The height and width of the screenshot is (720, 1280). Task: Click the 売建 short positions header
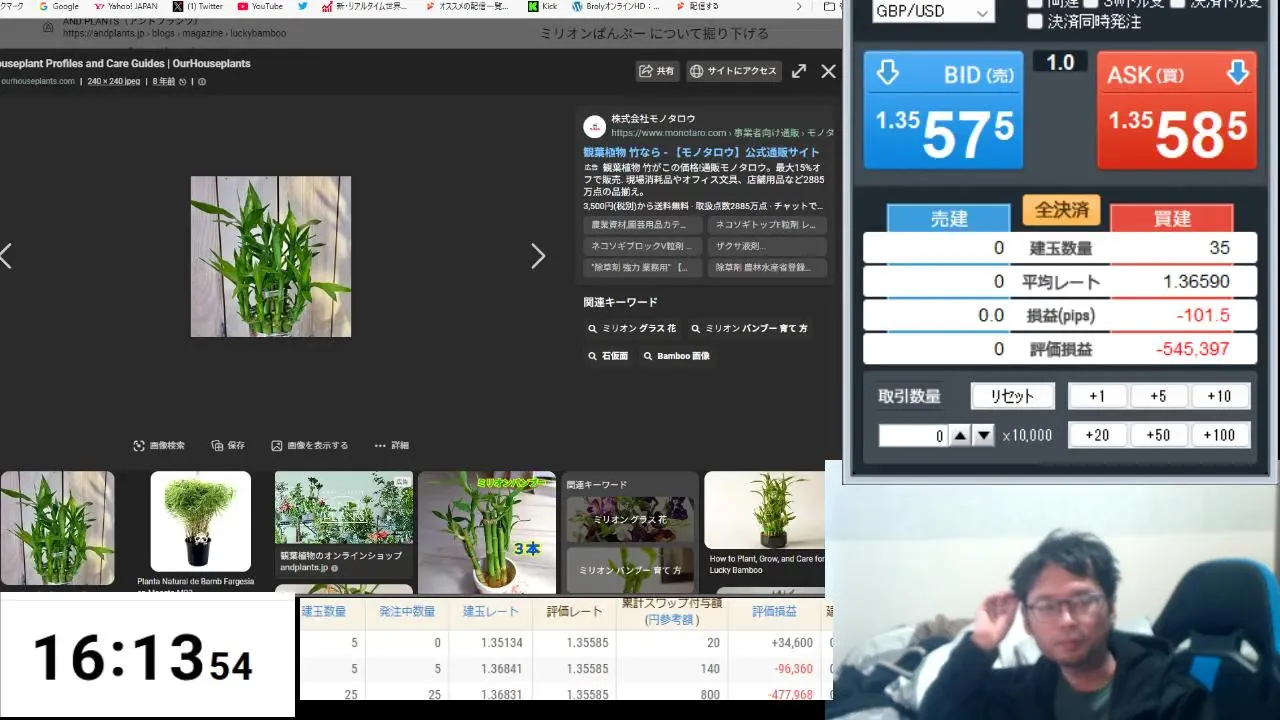(948, 218)
